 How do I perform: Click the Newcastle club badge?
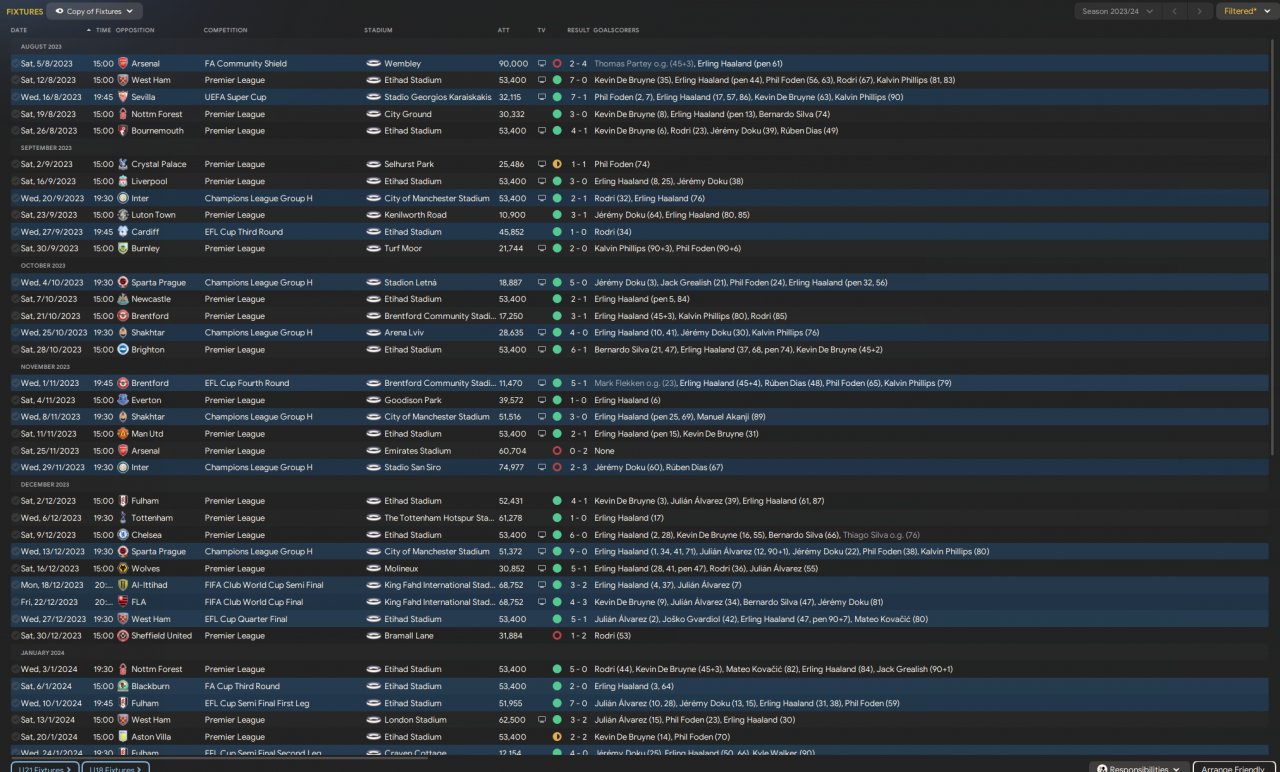point(123,299)
